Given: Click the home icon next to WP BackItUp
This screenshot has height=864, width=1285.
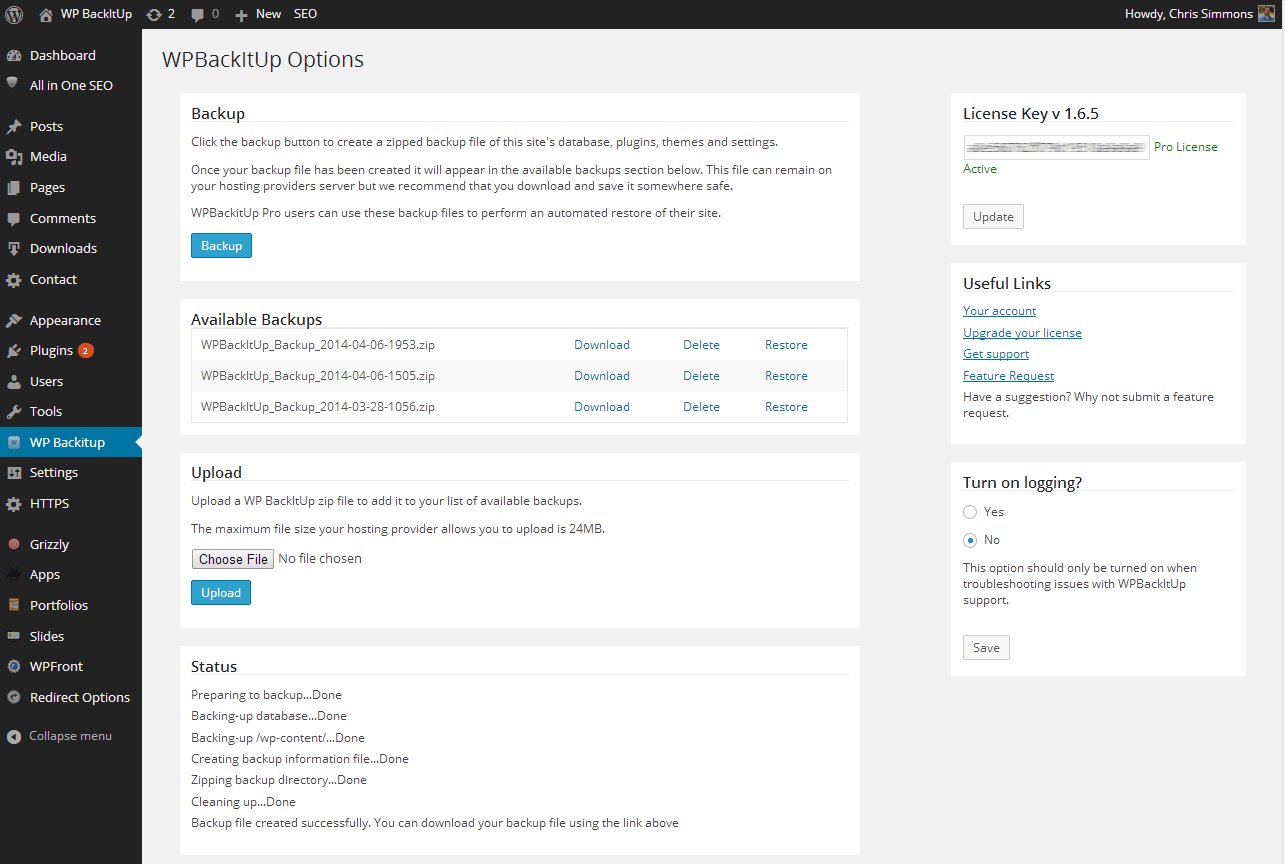Looking at the screenshot, I should click(46, 14).
